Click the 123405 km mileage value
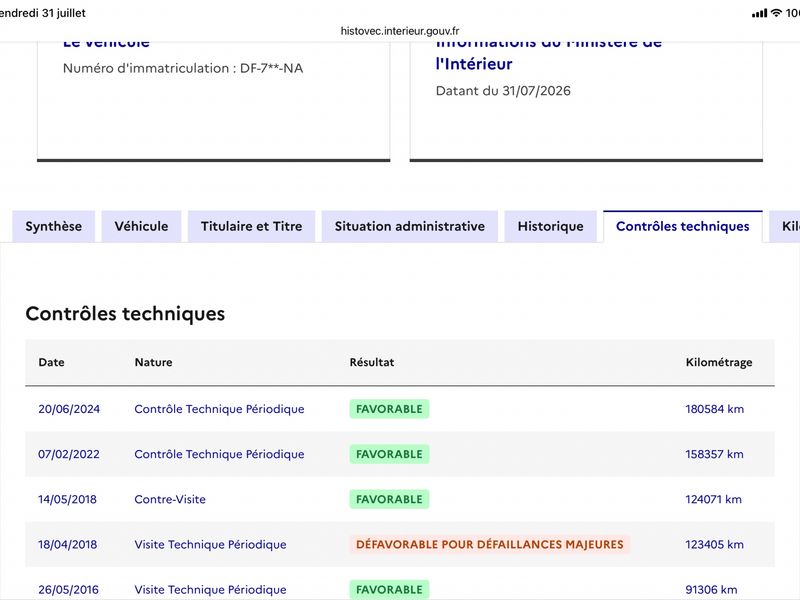Image resolution: width=800 pixels, height=600 pixels. (714, 544)
